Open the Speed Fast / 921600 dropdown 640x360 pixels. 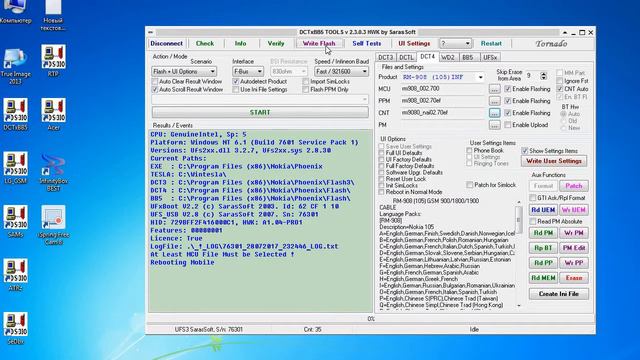[341, 71]
